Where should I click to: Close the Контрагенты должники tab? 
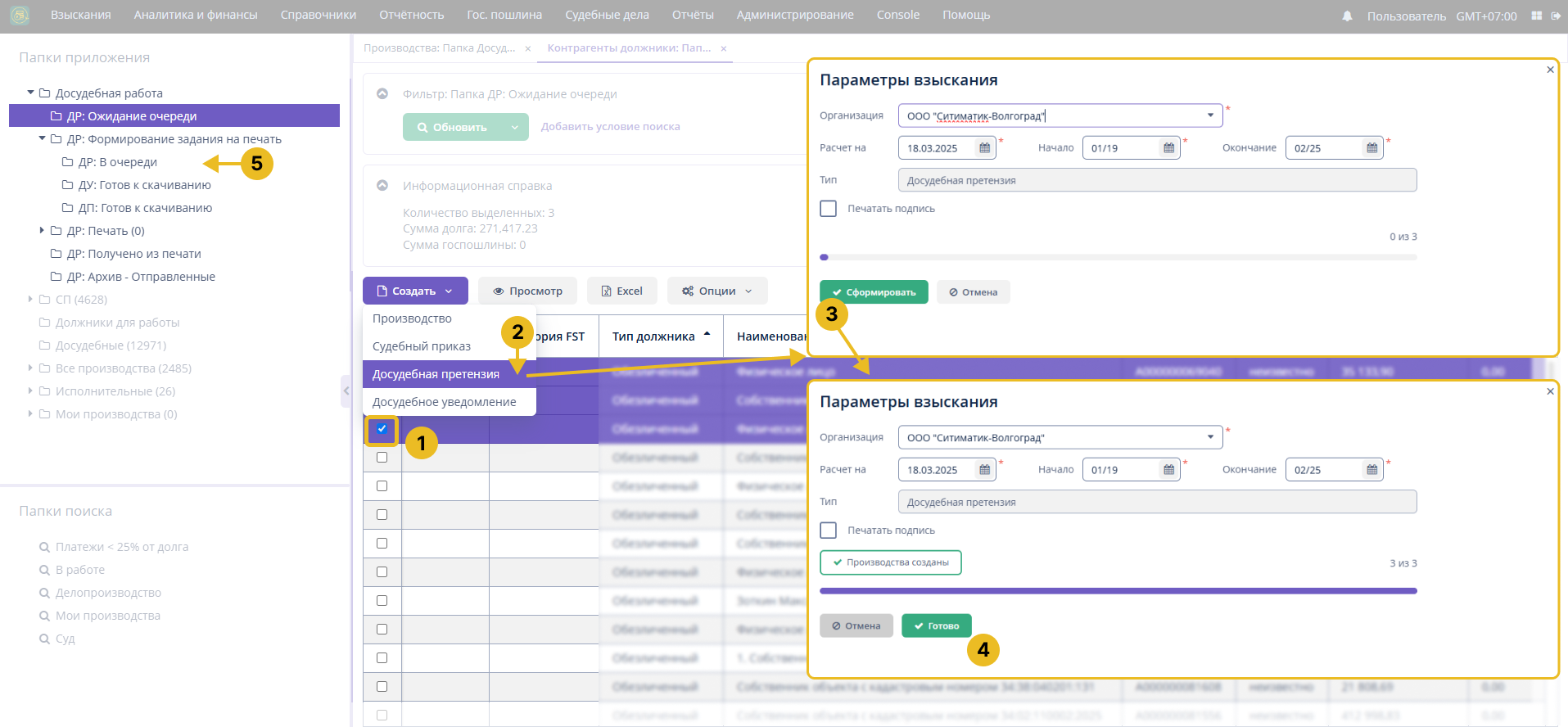tap(724, 48)
